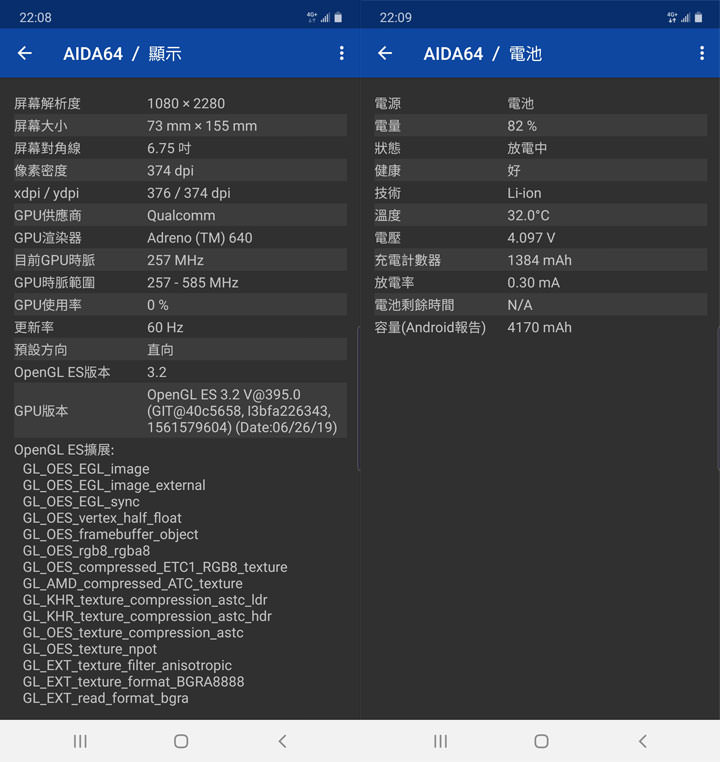Select the 屏幕大小 73 mm × 155 mm row

180,125
